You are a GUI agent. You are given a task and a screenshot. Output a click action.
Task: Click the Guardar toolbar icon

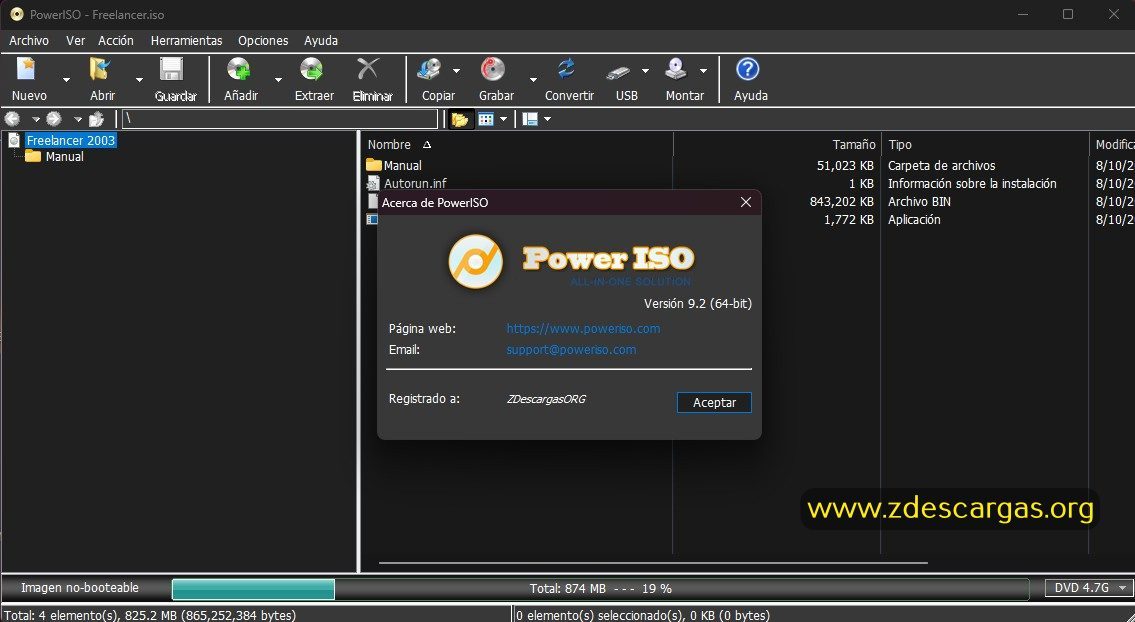[172, 70]
